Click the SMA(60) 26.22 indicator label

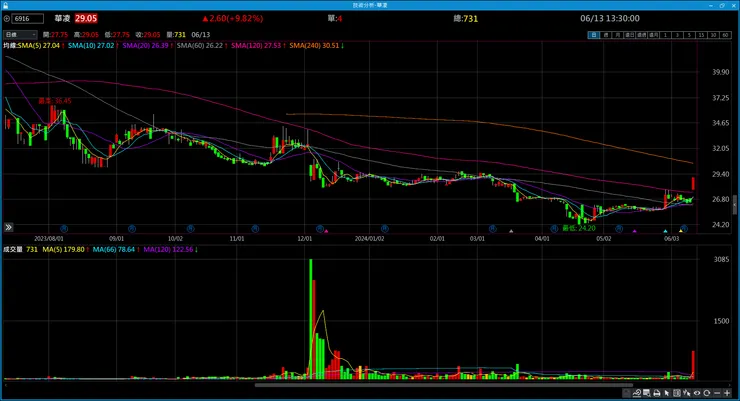[202, 45]
